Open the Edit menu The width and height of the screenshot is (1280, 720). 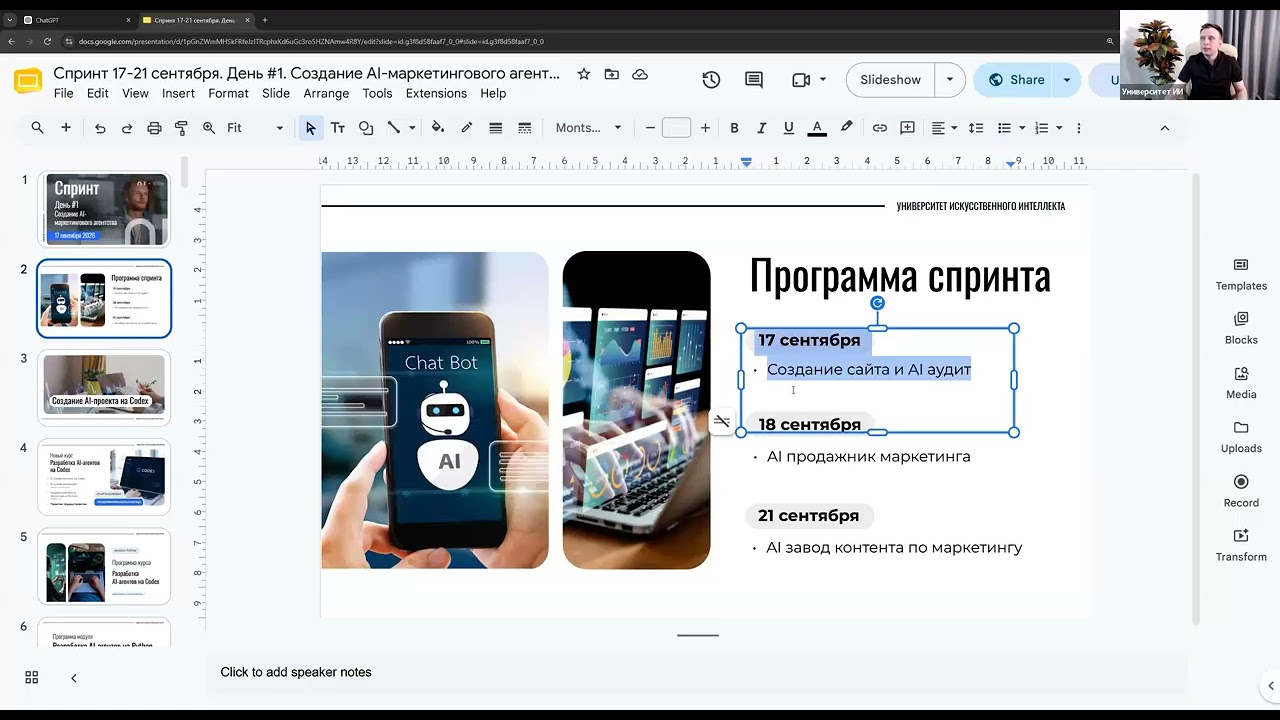click(x=97, y=93)
